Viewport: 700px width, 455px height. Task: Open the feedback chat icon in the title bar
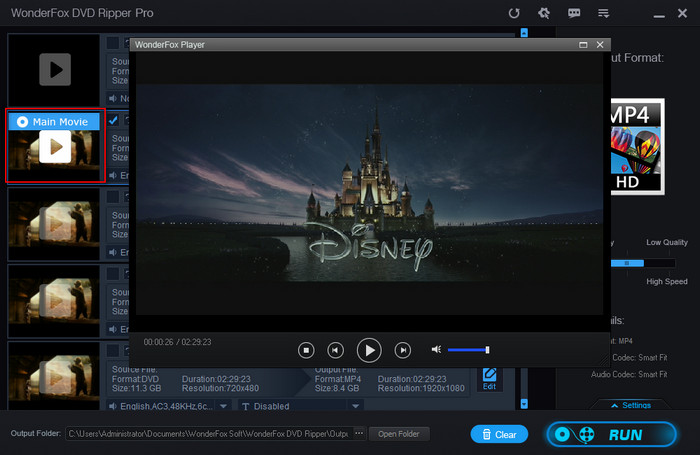tap(574, 14)
